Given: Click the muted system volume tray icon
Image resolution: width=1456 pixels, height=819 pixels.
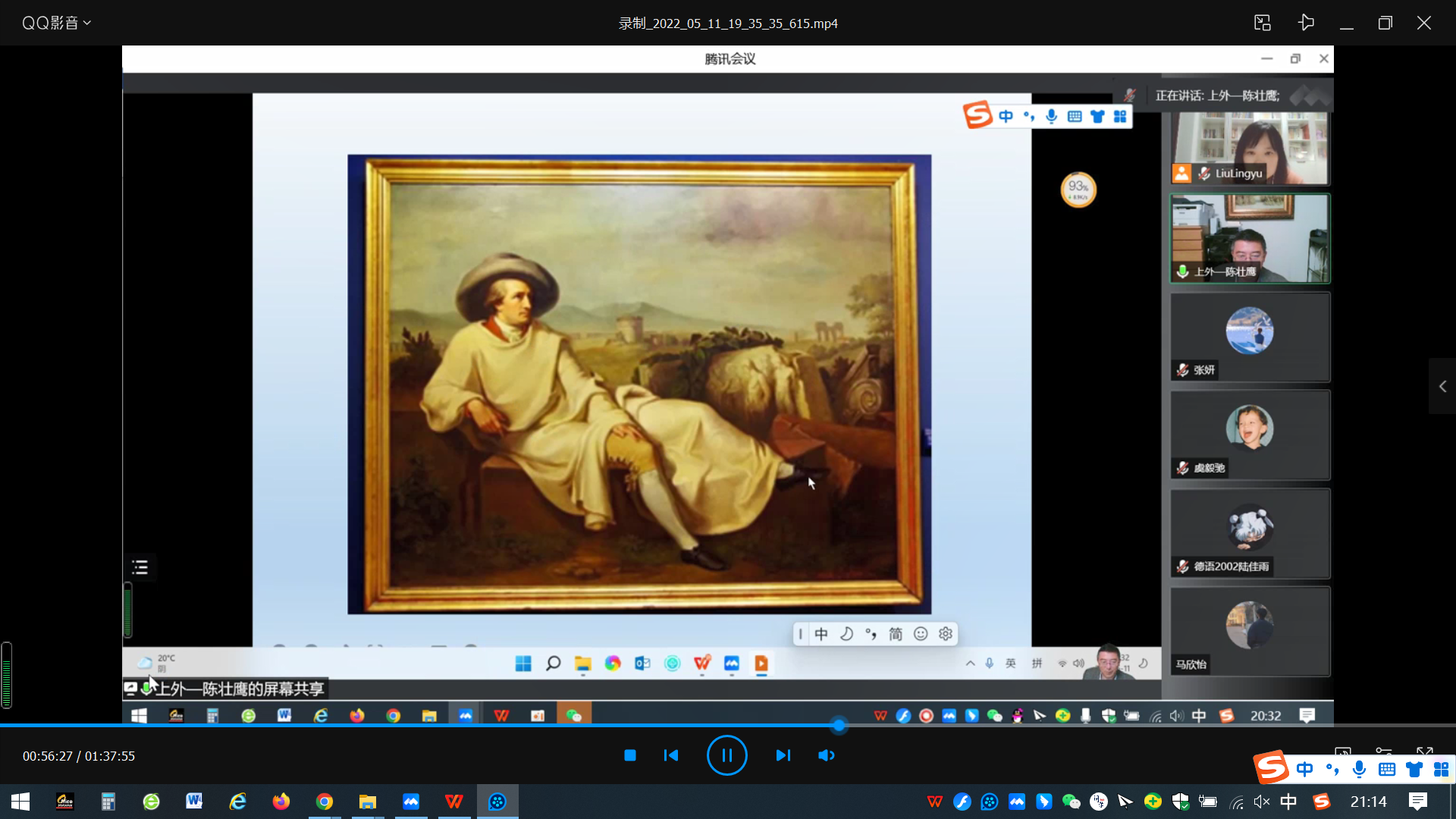Looking at the screenshot, I should 1261,802.
